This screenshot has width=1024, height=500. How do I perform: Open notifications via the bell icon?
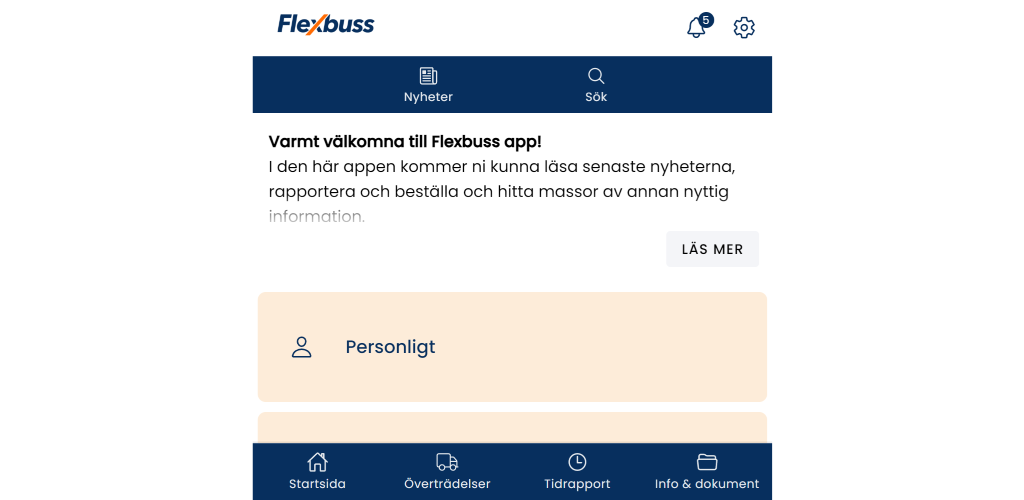696,28
